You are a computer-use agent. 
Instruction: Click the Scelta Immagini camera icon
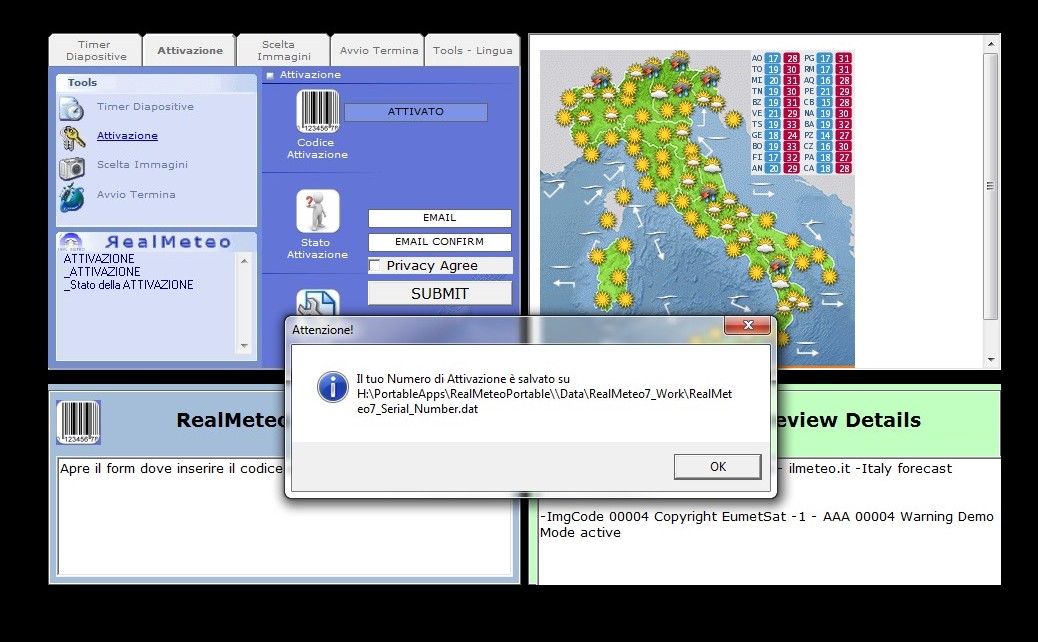pos(71,168)
